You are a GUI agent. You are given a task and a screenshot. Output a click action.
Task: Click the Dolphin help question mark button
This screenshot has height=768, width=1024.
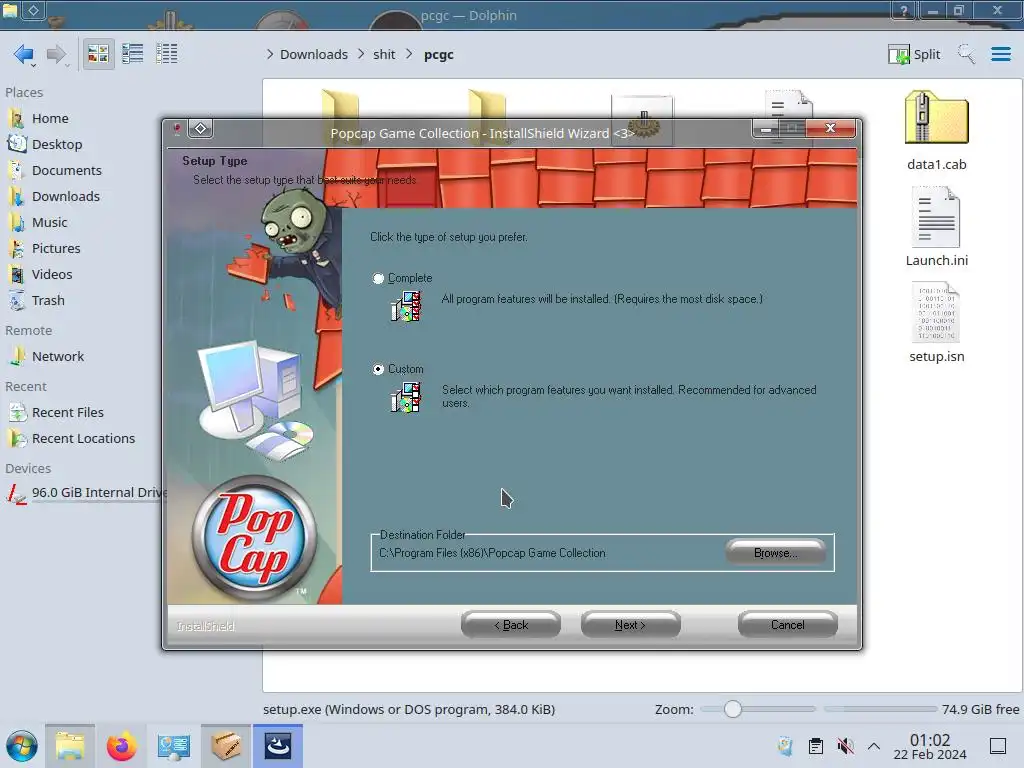pyautogui.click(x=904, y=10)
